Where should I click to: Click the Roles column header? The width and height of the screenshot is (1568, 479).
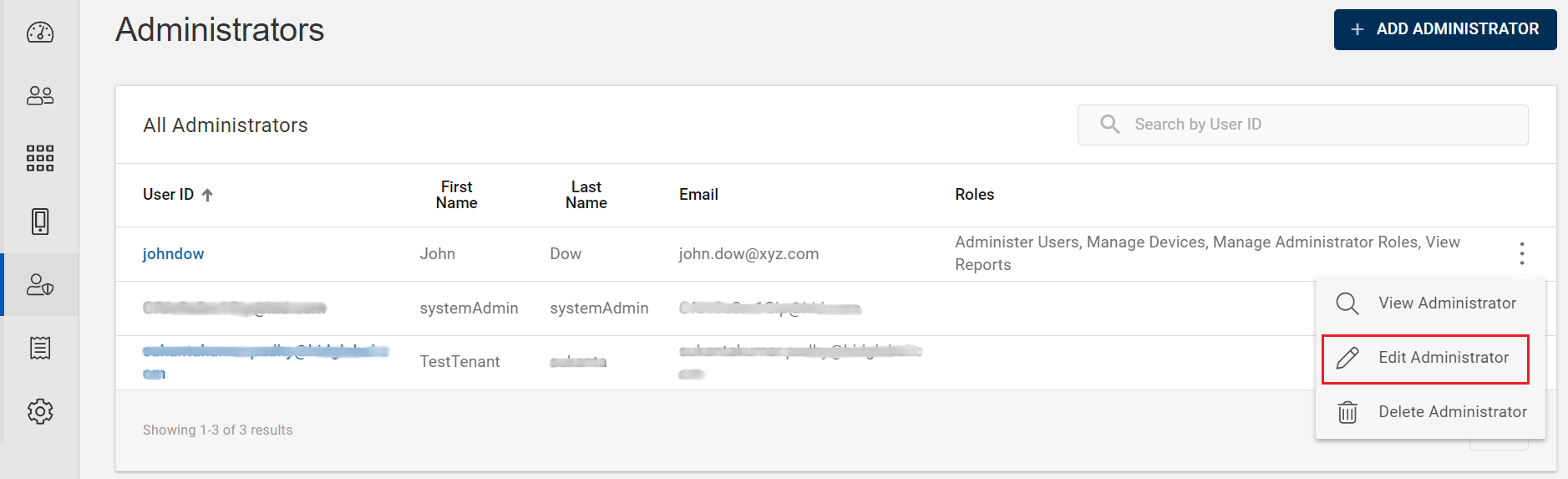click(x=974, y=195)
